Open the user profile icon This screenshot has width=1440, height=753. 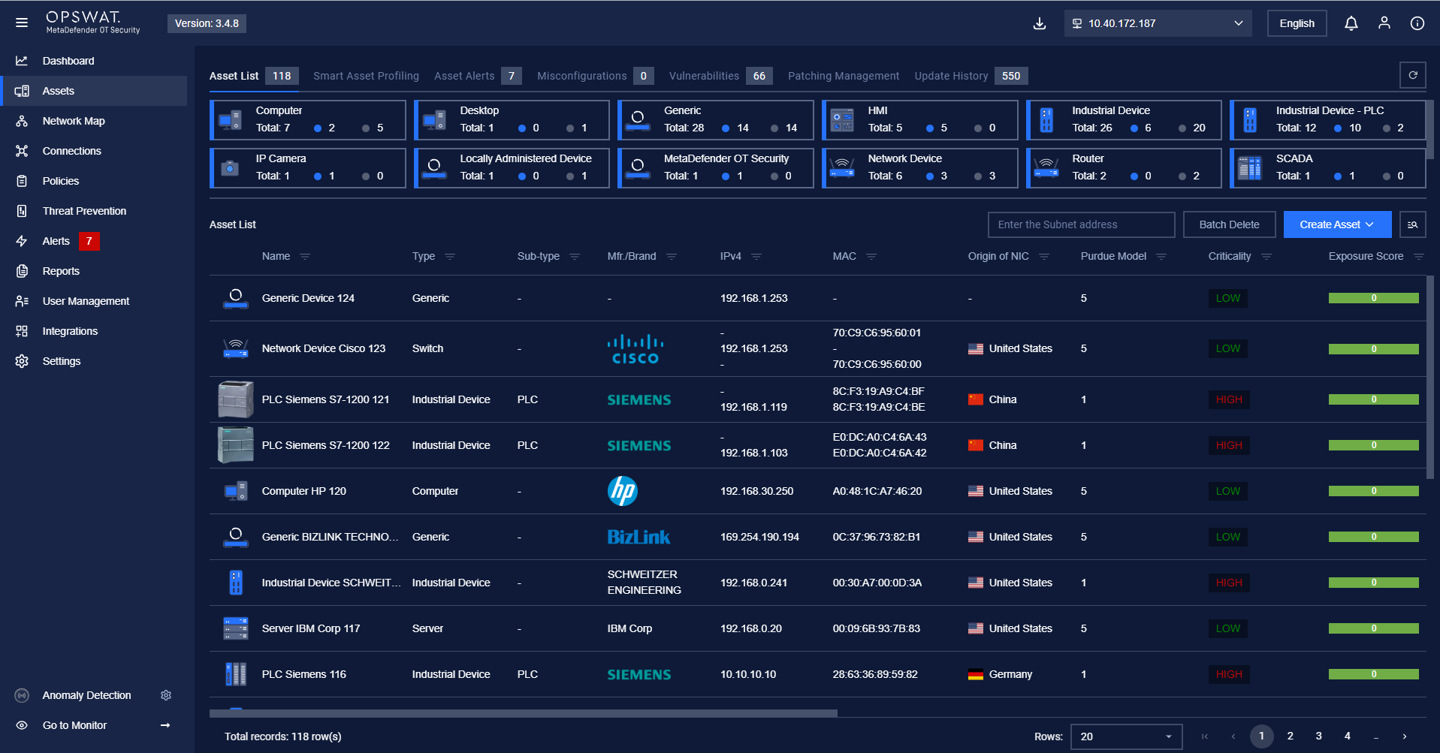[x=1384, y=23]
